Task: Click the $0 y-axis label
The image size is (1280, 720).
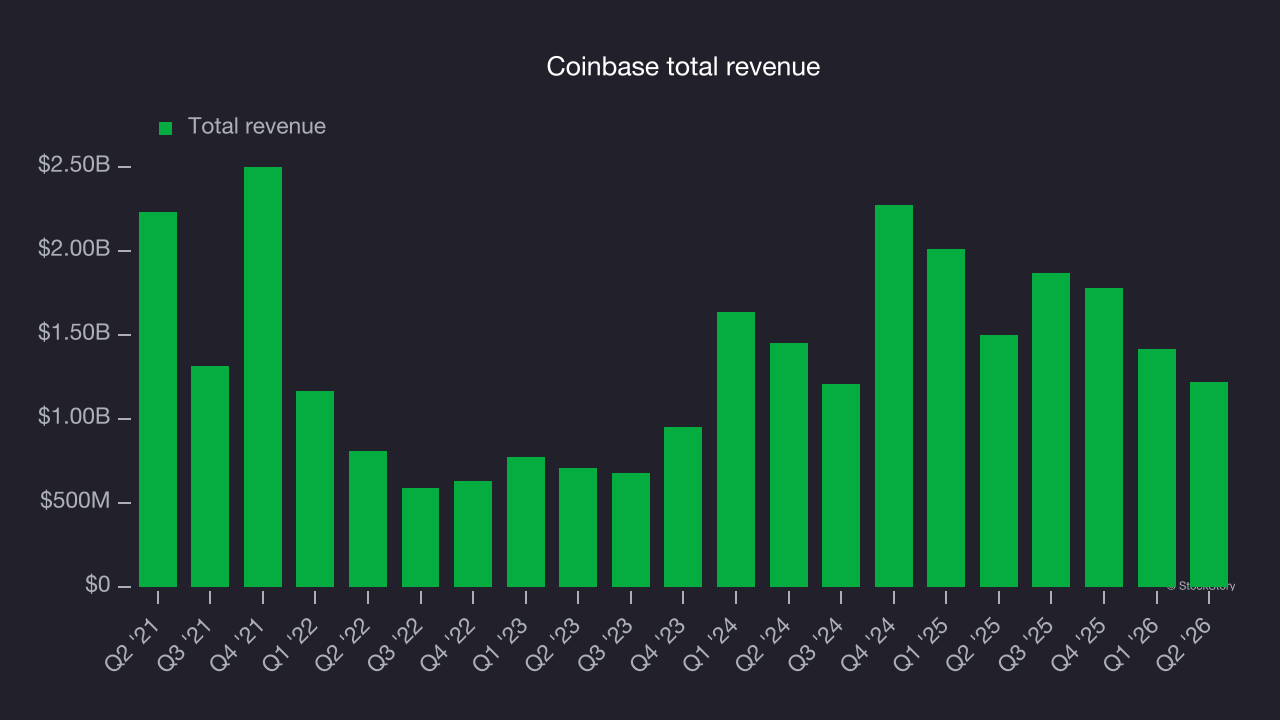Action: pyautogui.click(x=97, y=585)
